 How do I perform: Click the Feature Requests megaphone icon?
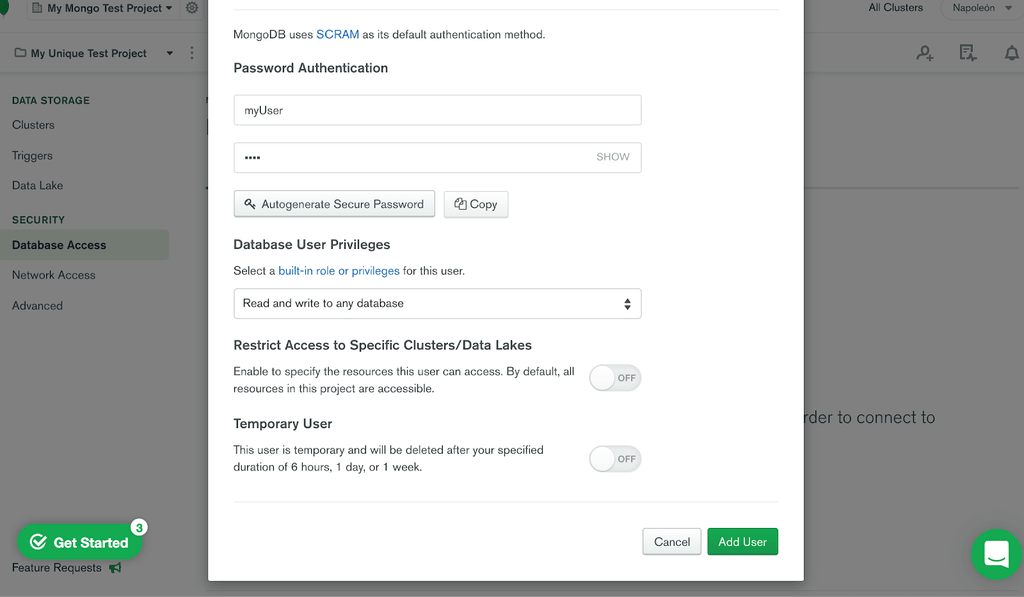click(113, 567)
